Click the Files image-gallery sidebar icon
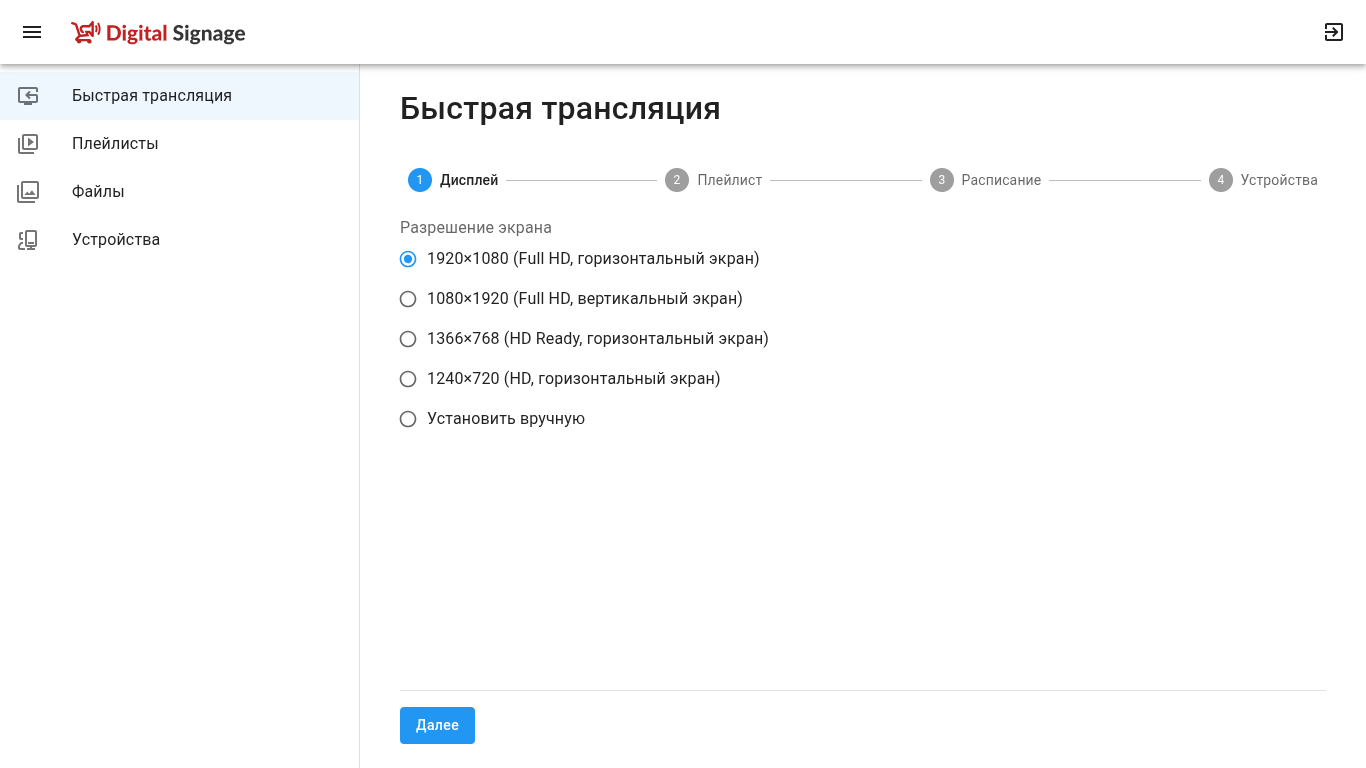Viewport: 1366px width, 768px height. pos(28,192)
